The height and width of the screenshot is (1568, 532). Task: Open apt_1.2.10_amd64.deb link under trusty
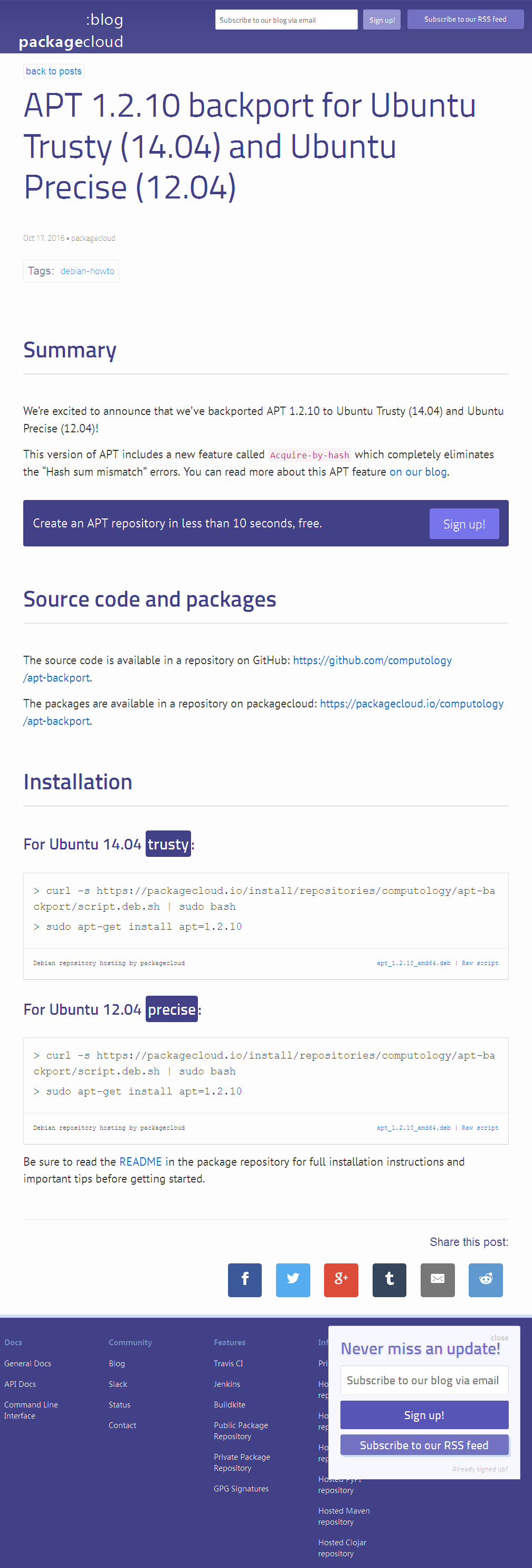click(x=413, y=963)
